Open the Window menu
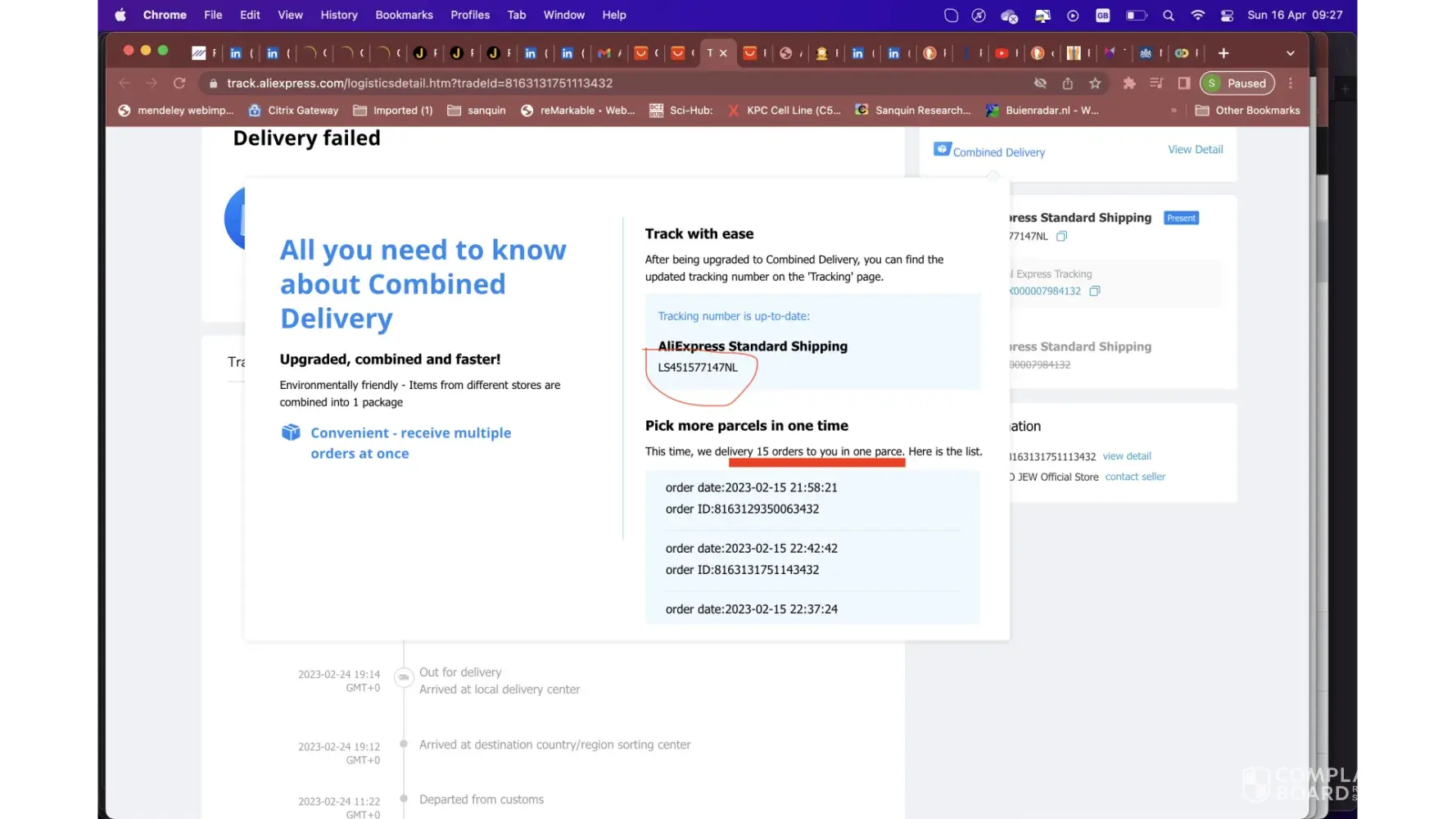This screenshot has height=819, width=1456. pyautogui.click(x=564, y=15)
